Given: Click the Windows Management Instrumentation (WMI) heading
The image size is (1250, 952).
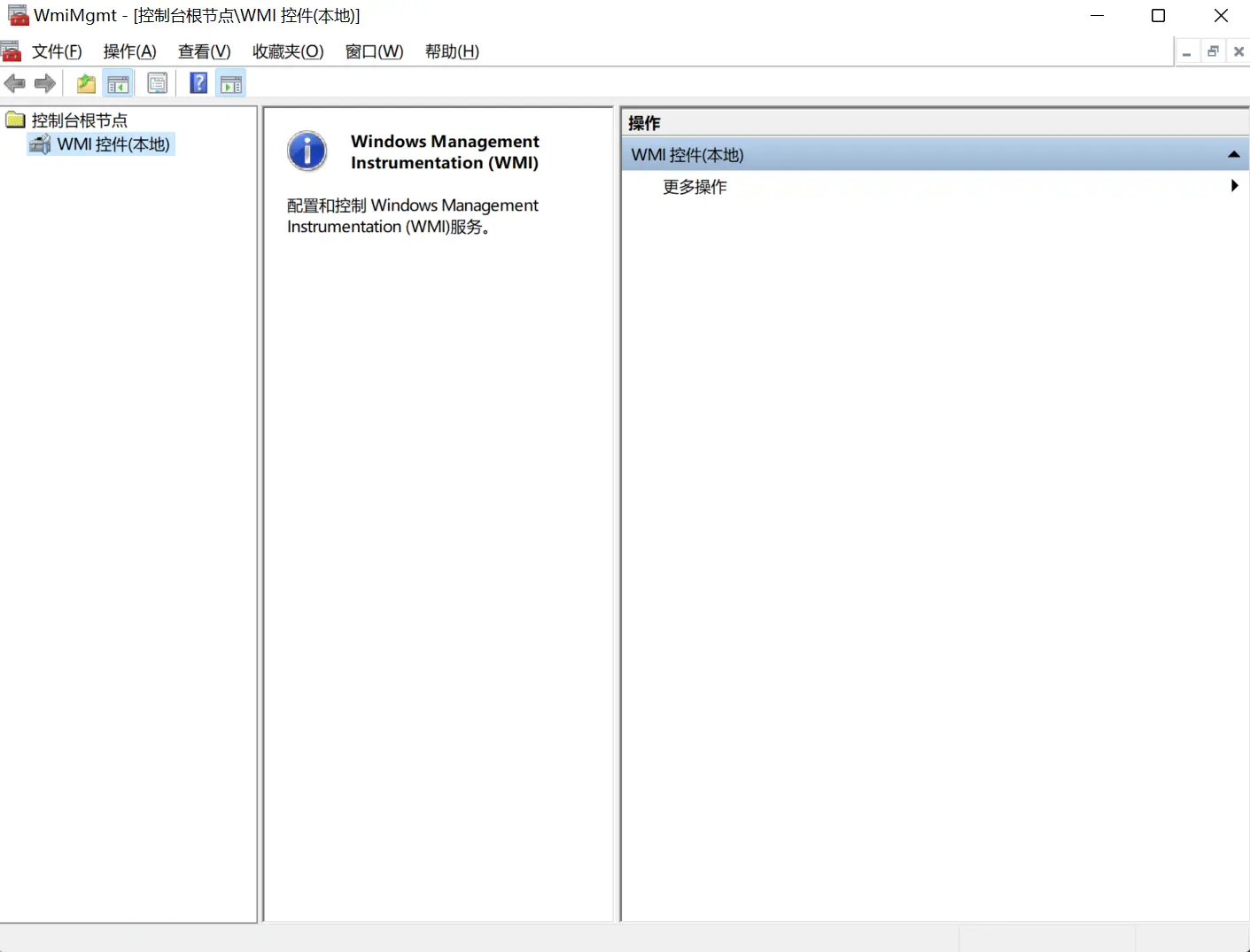Looking at the screenshot, I should tap(445, 151).
